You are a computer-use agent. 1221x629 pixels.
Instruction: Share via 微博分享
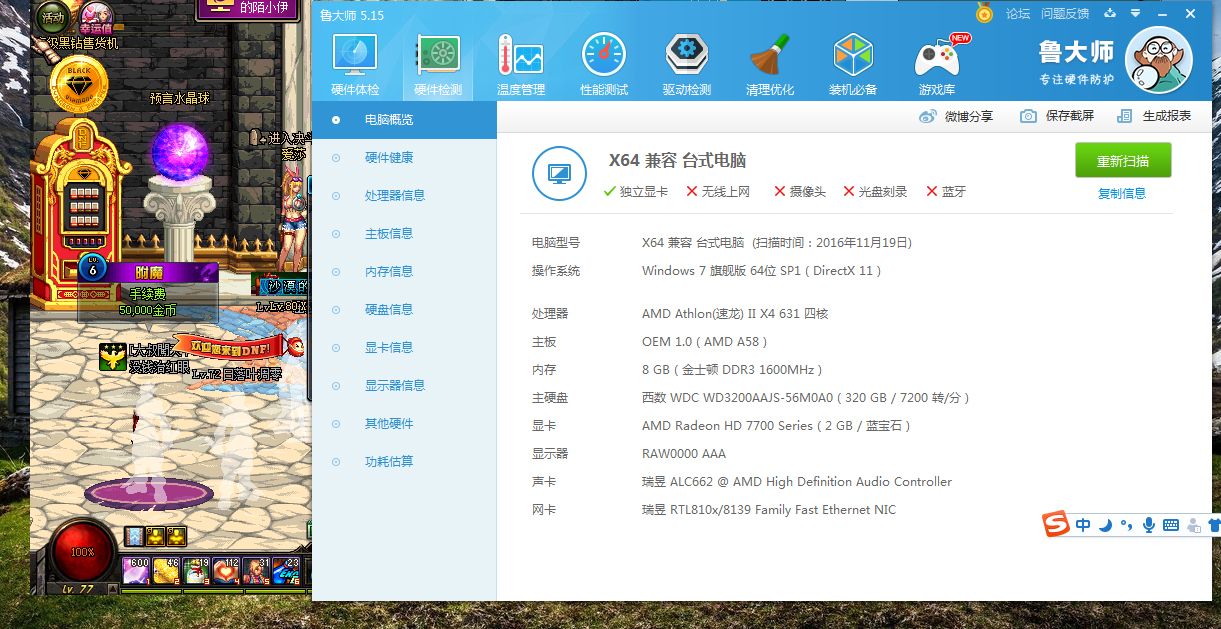tap(956, 116)
